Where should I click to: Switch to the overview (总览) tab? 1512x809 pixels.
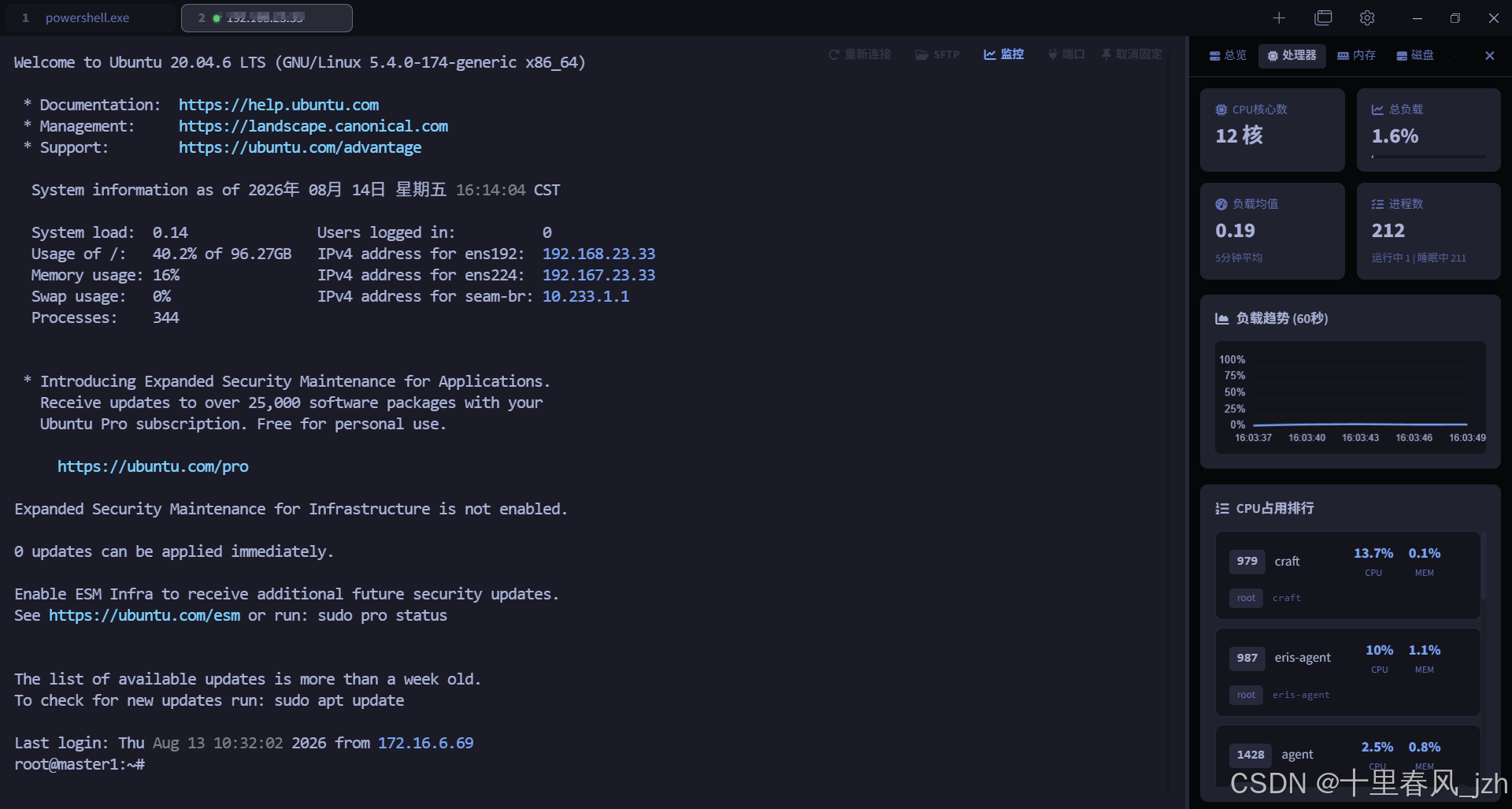1228,55
